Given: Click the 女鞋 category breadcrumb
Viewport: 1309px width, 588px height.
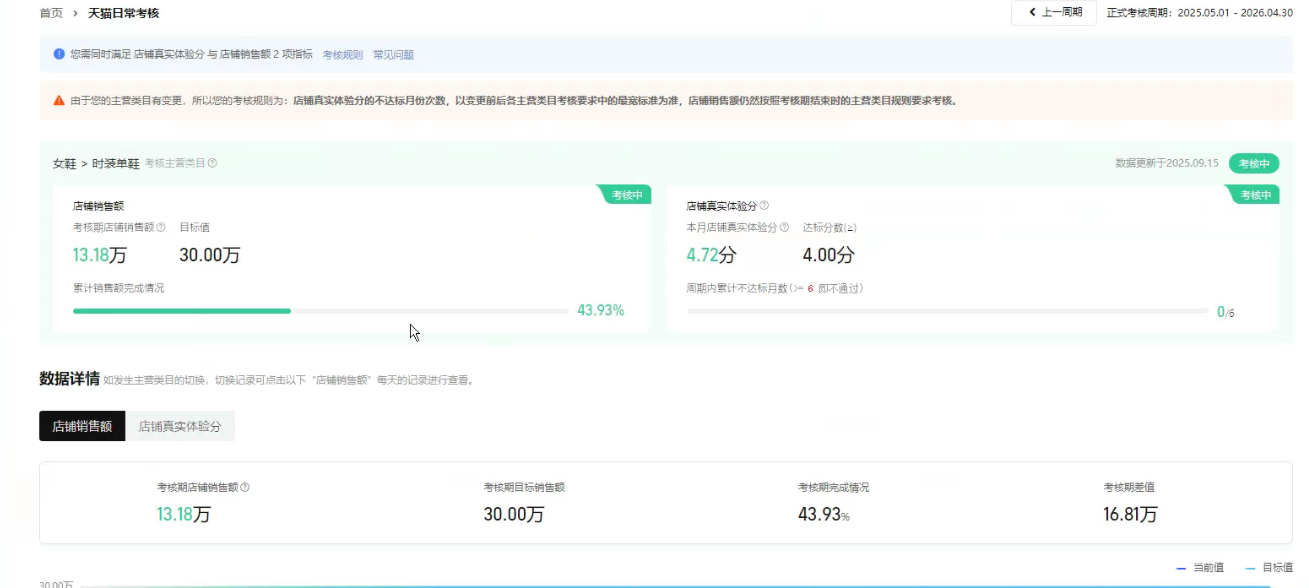Looking at the screenshot, I should (x=64, y=163).
